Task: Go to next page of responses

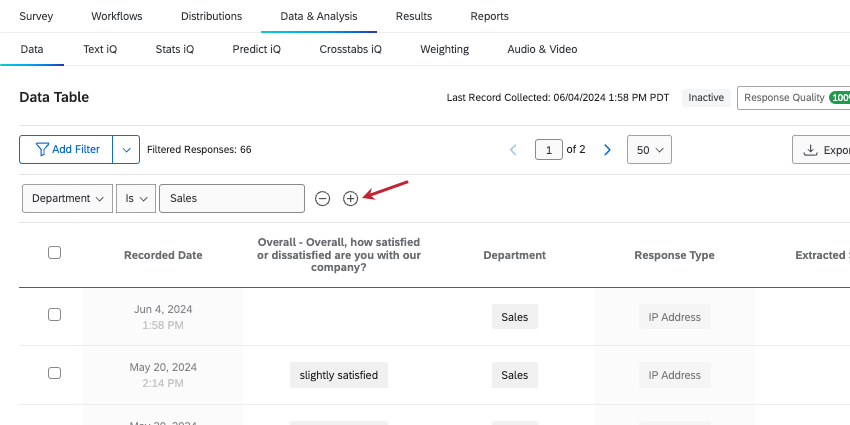Action: click(x=607, y=150)
